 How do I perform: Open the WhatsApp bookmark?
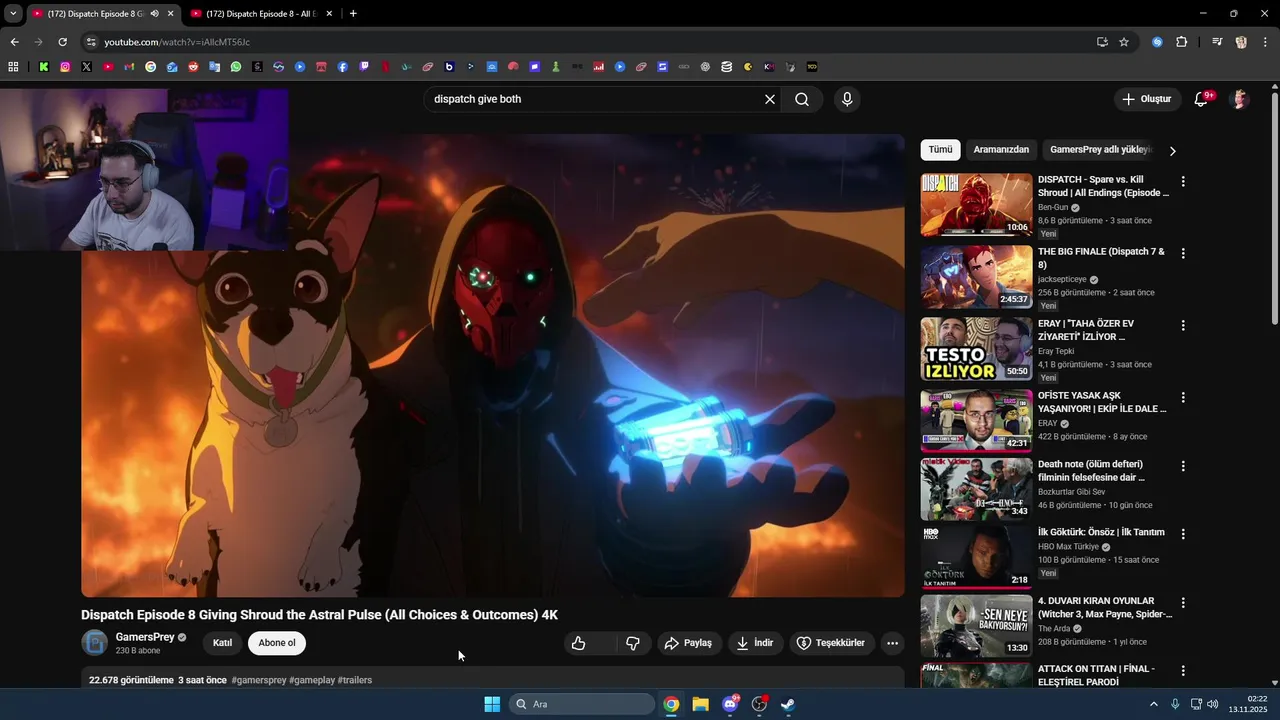tap(236, 67)
